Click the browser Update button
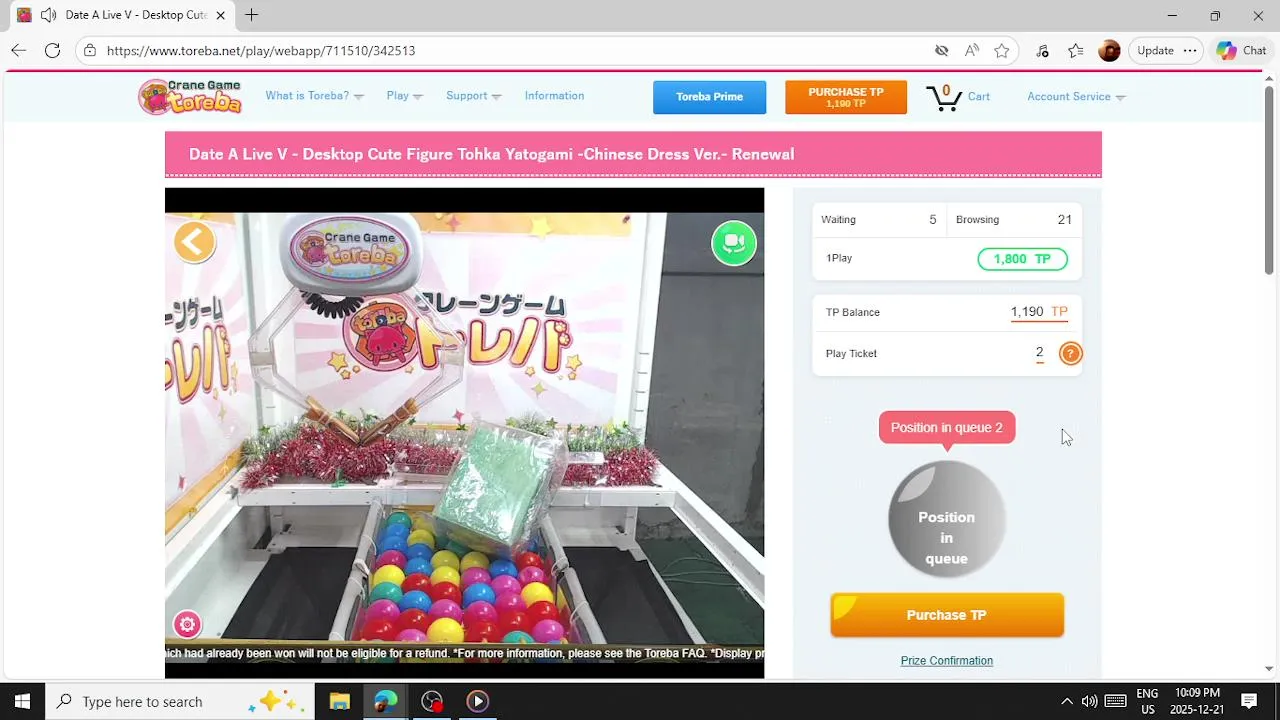1280x720 pixels. 1155,50
